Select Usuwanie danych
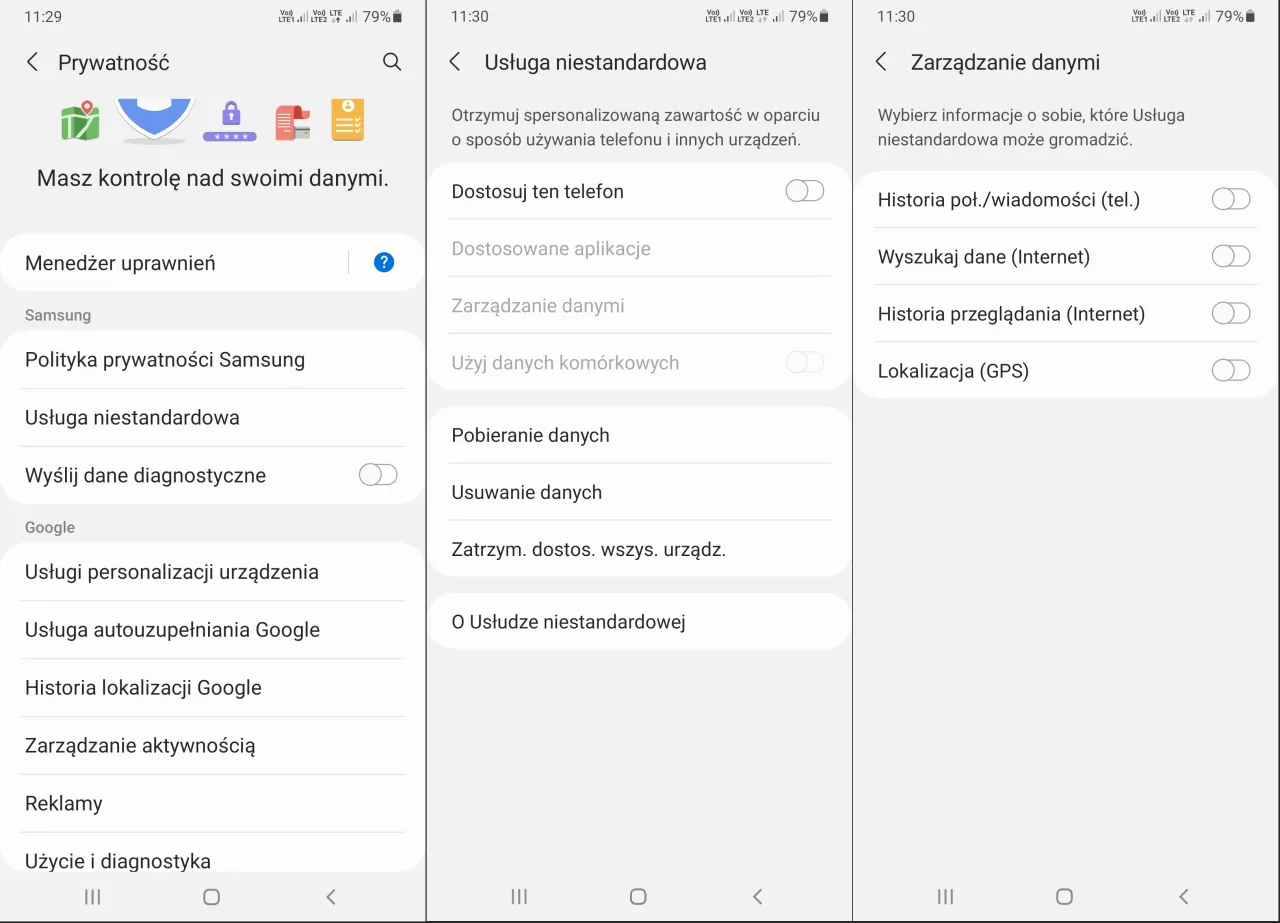This screenshot has width=1280, height=923. (527, 492)
